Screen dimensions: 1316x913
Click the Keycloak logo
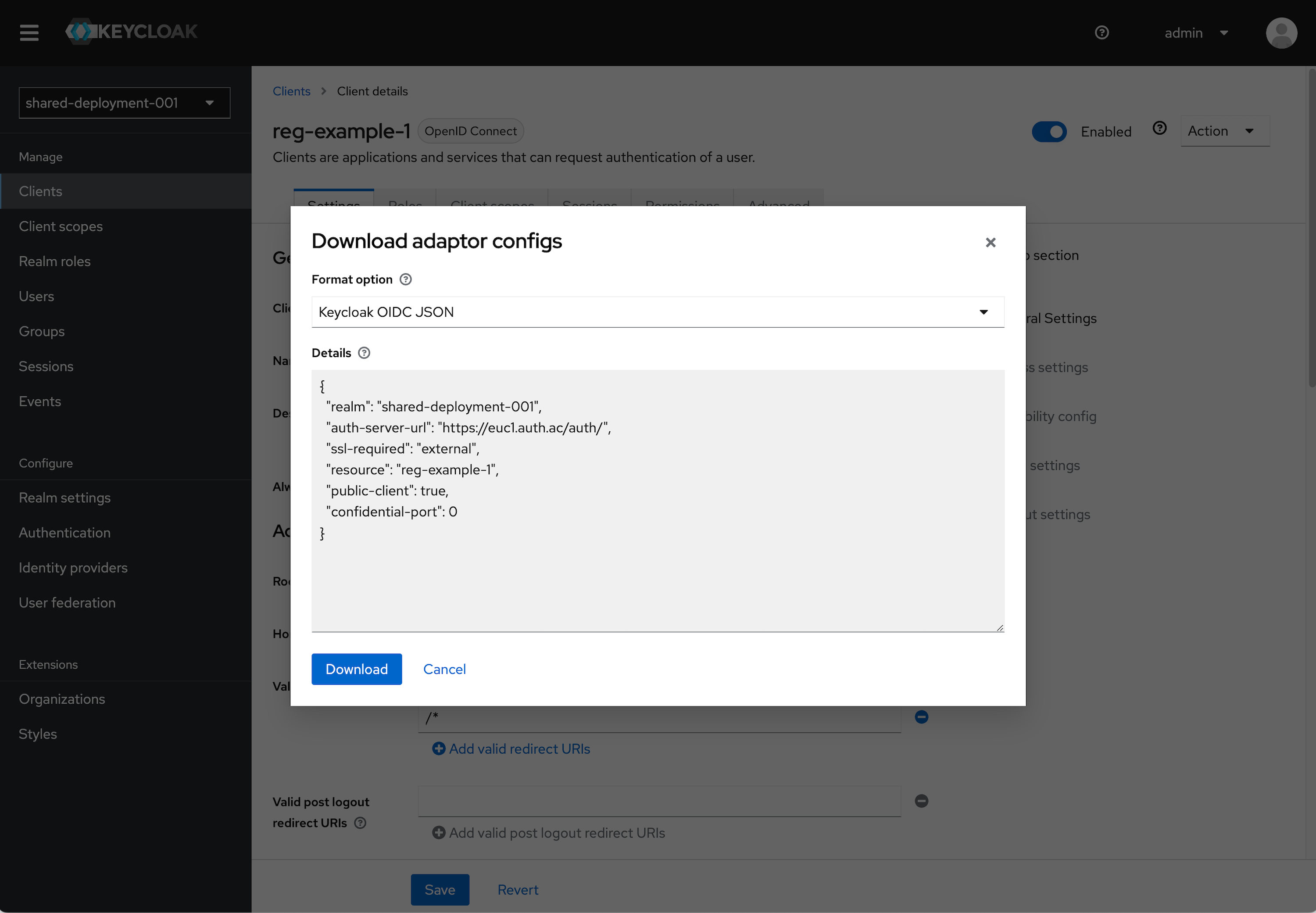tap(131, 32)
